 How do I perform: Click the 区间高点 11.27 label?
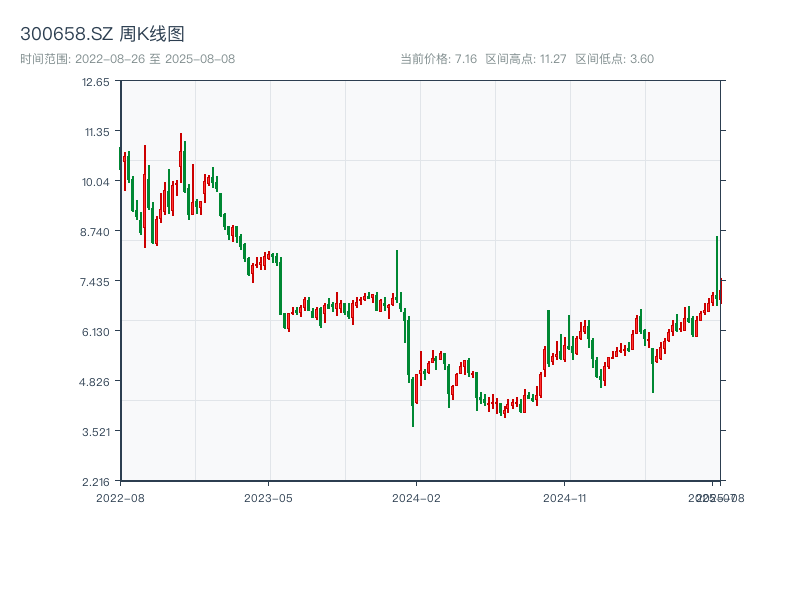(x=526, y=59)
